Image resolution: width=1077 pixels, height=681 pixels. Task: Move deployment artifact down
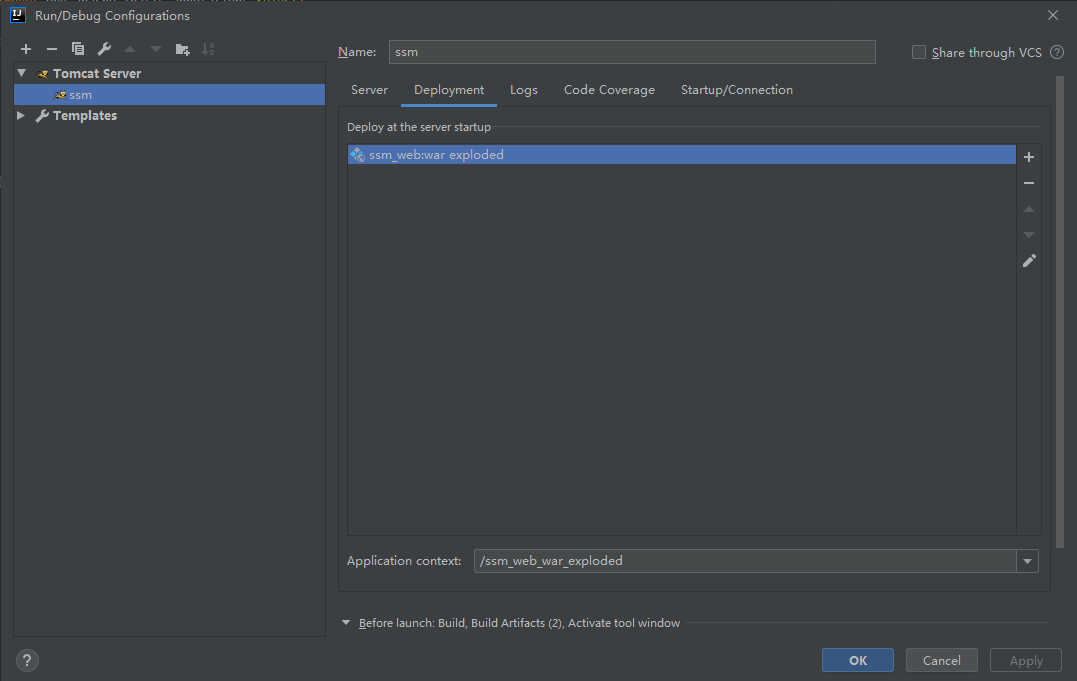[x=1029, y=235]
